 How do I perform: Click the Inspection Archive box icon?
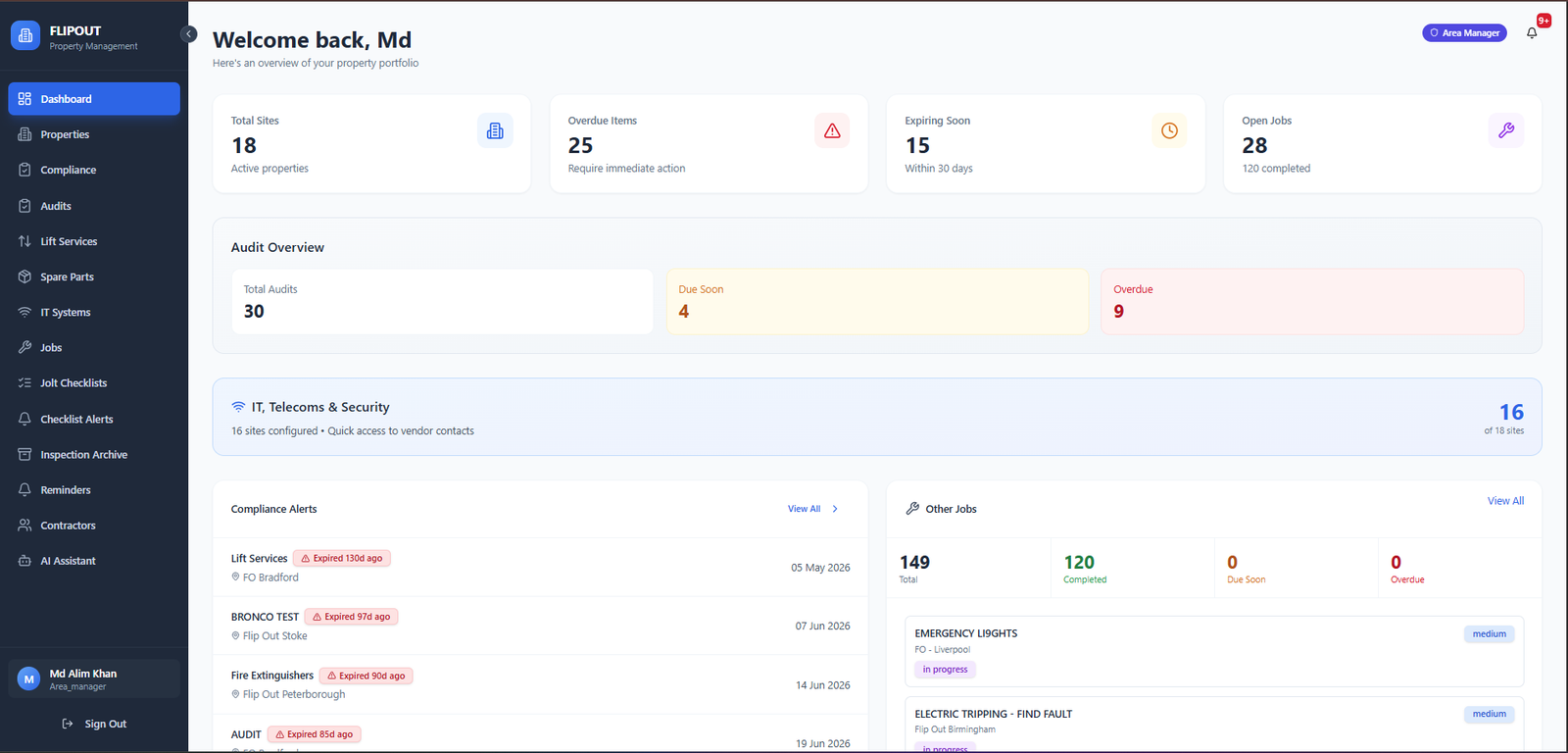click(x=24, y=454)
